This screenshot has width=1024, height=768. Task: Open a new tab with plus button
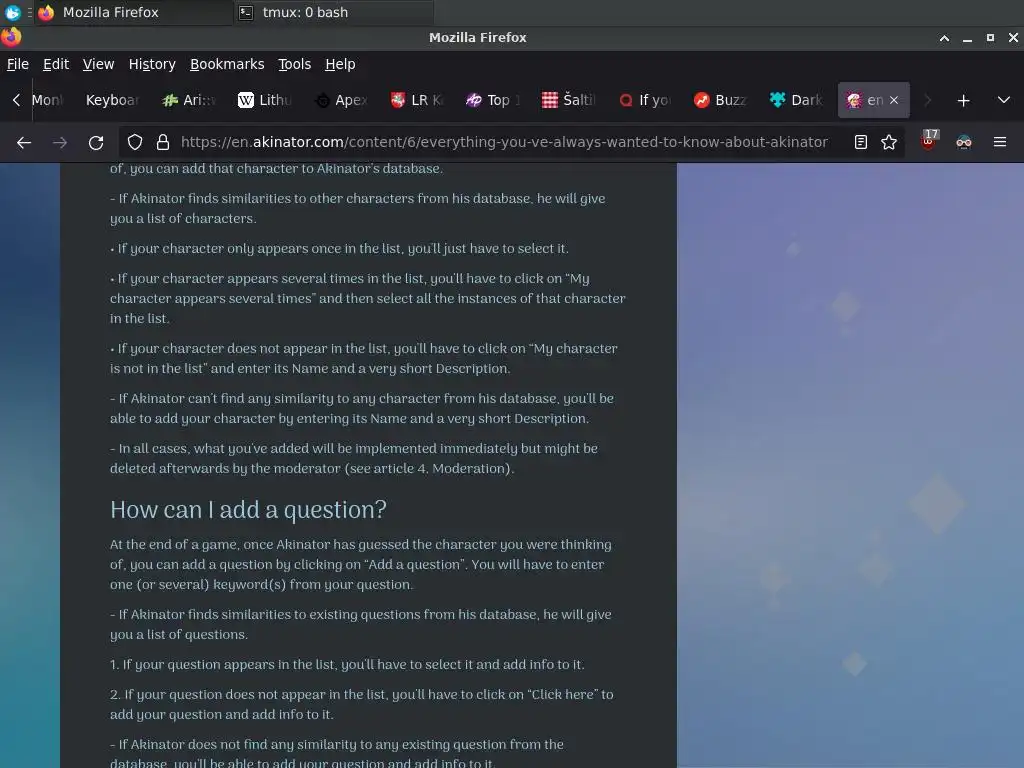pos(963,101)
